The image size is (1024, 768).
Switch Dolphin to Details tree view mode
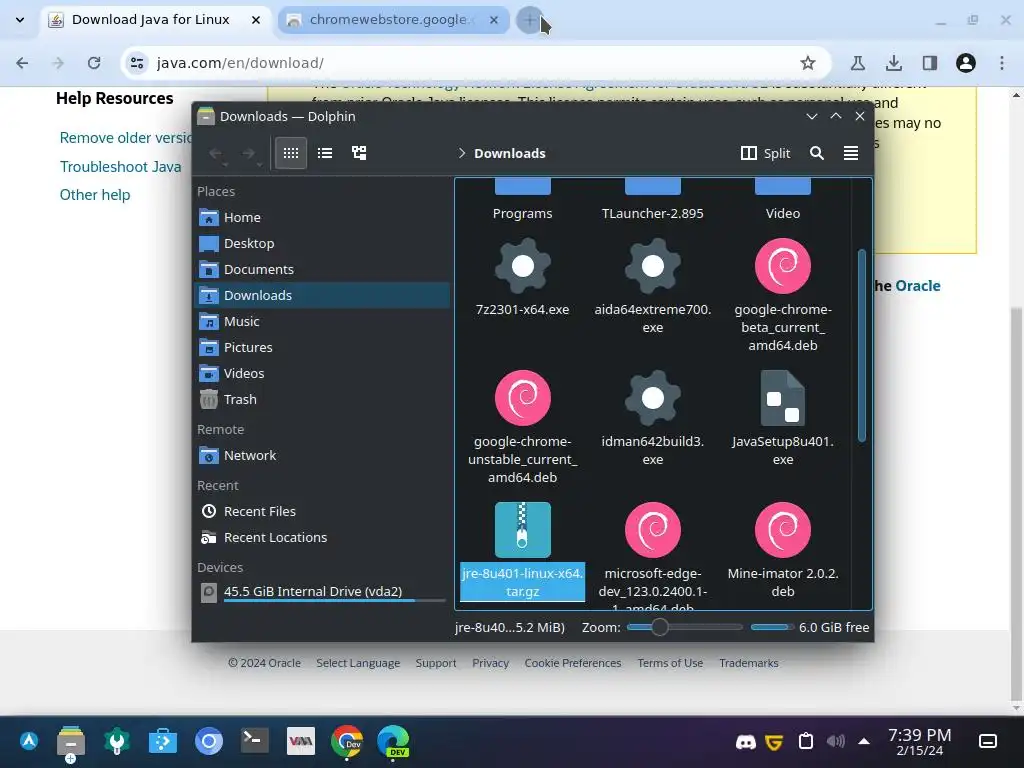[x=359, y=153]
